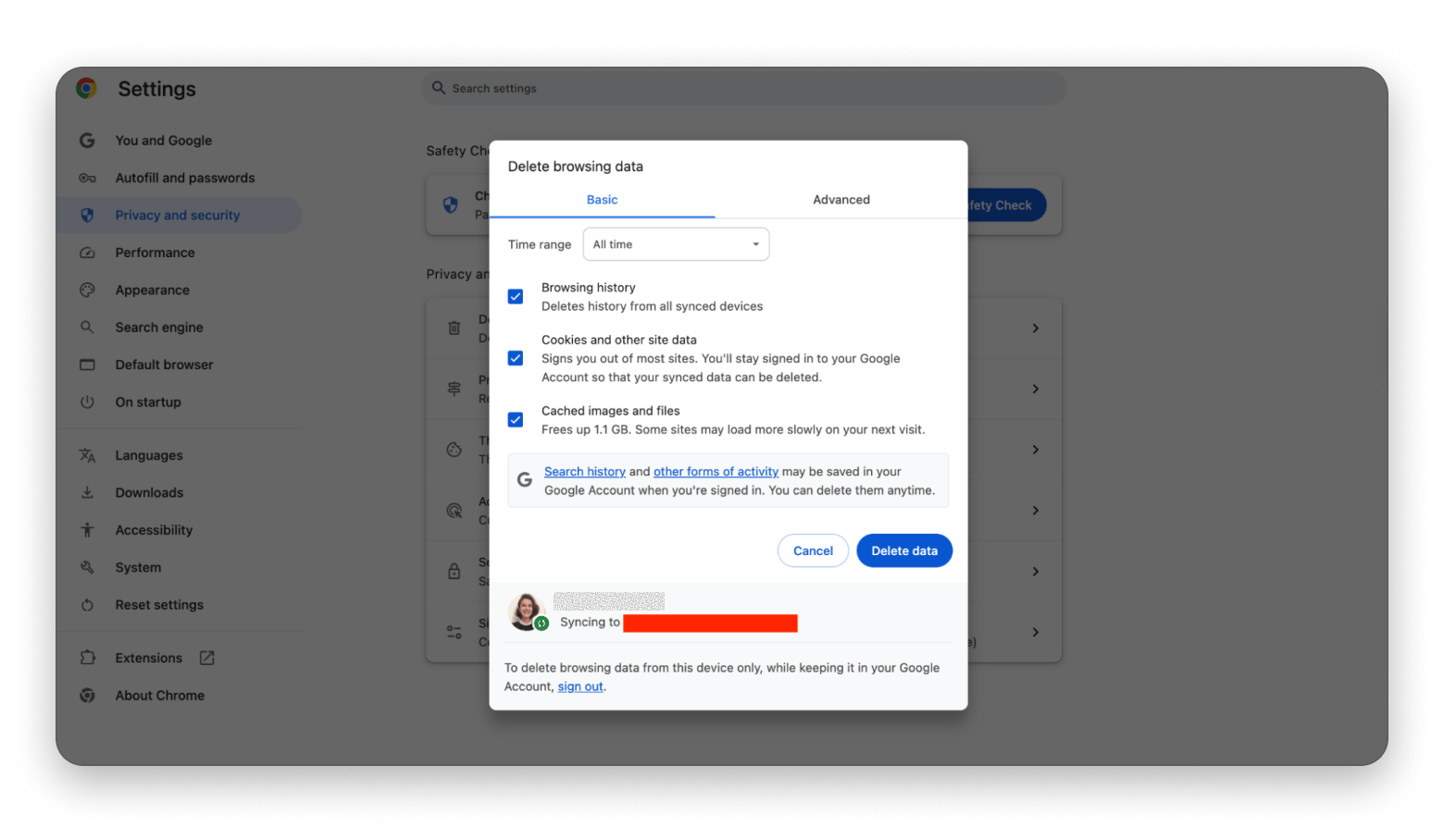Click the Autofill and passwords key icon
The width and height of the screenshot is (1444, 840).
[87, 178]
